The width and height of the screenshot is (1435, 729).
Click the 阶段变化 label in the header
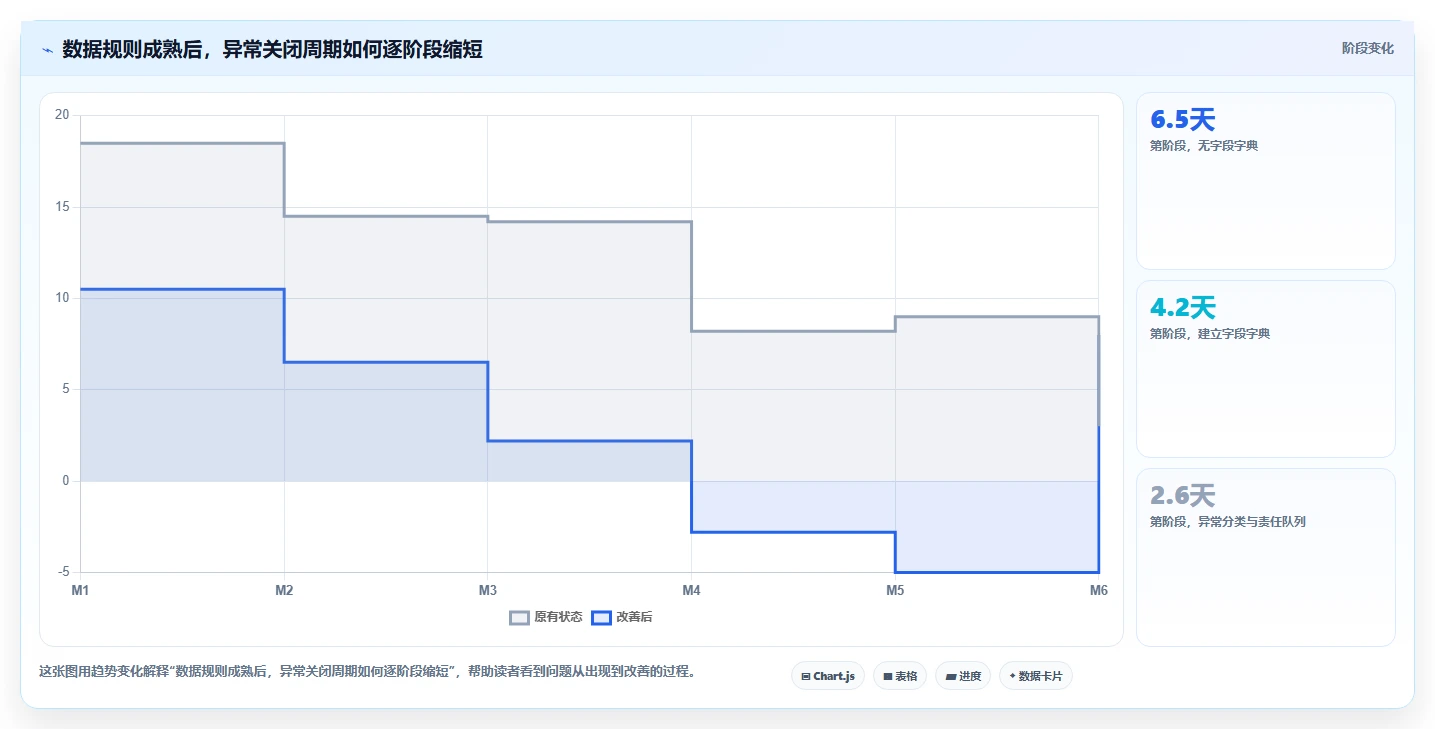click(x=1367, y=48)
